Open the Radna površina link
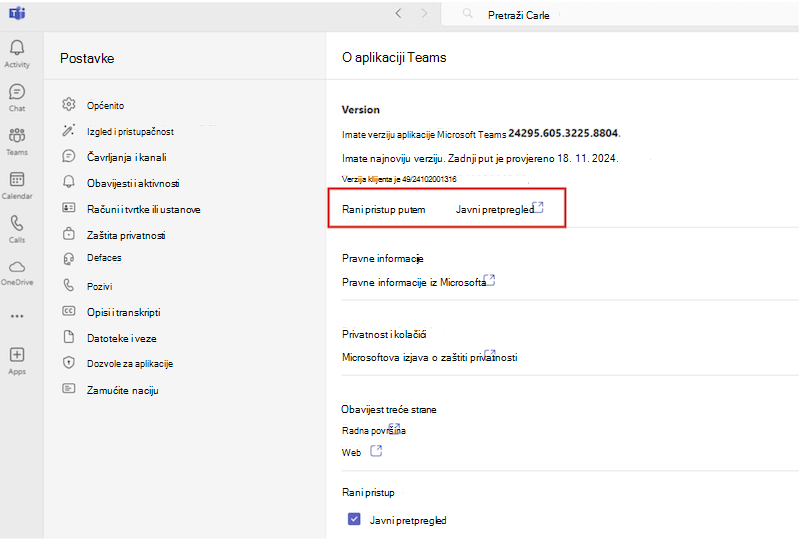Screen dimensions: 800x543 (373, 430)
